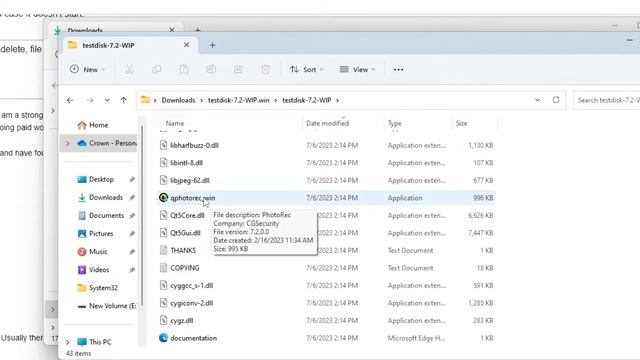Select the documentation Edge file icon
Image resolution: width=640 pixels, height=360 pixels.
coord(163,338)
